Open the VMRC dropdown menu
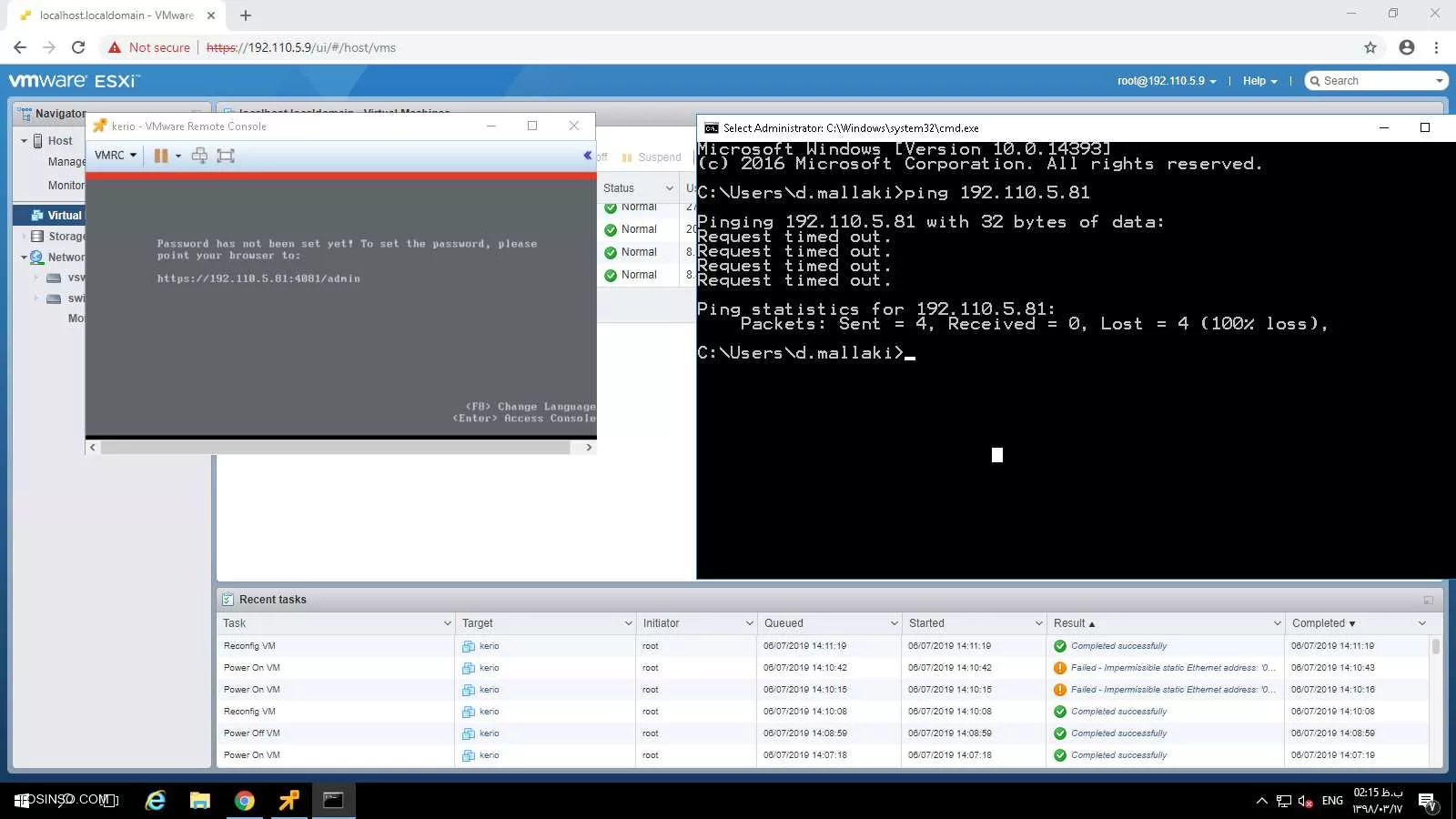 pyautogui.click(x=116, y=156)
